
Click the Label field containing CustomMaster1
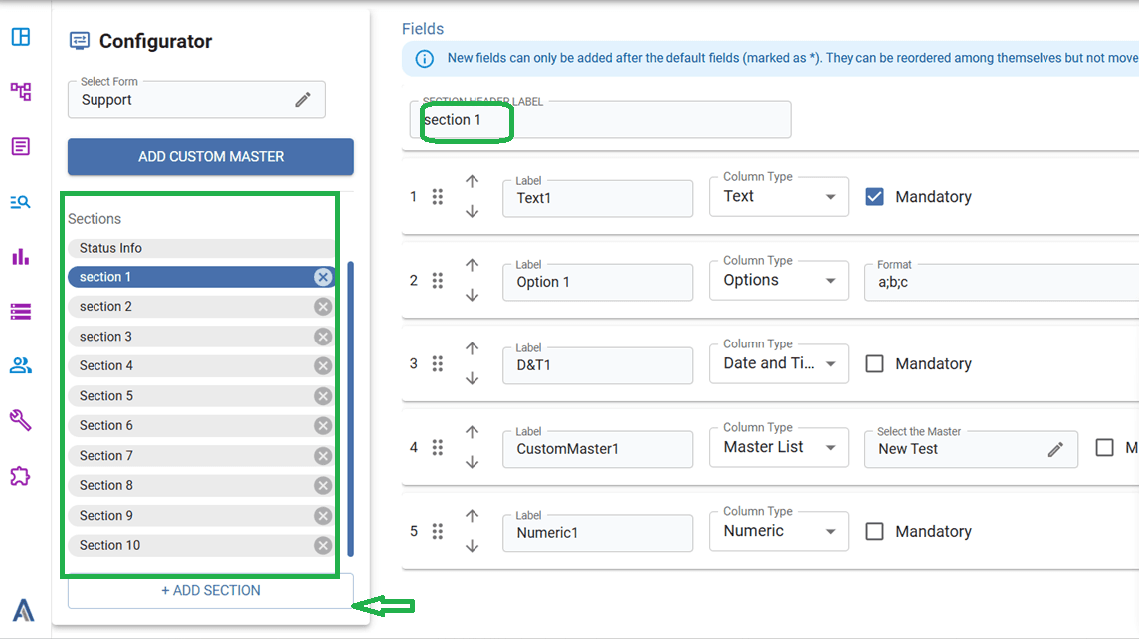[x=597, y=449]
